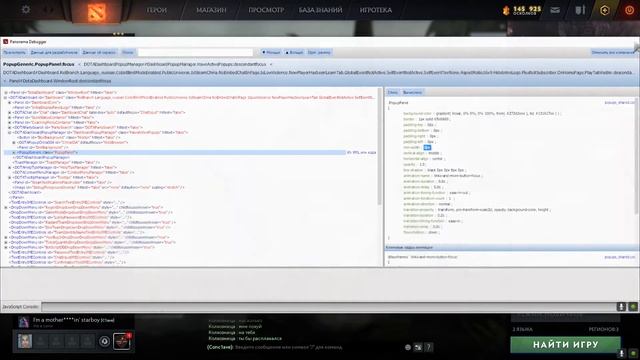Click the microphone icon under НАЙТИ ИГРУ
The image size is (640, 360).
tap(621, 353)
